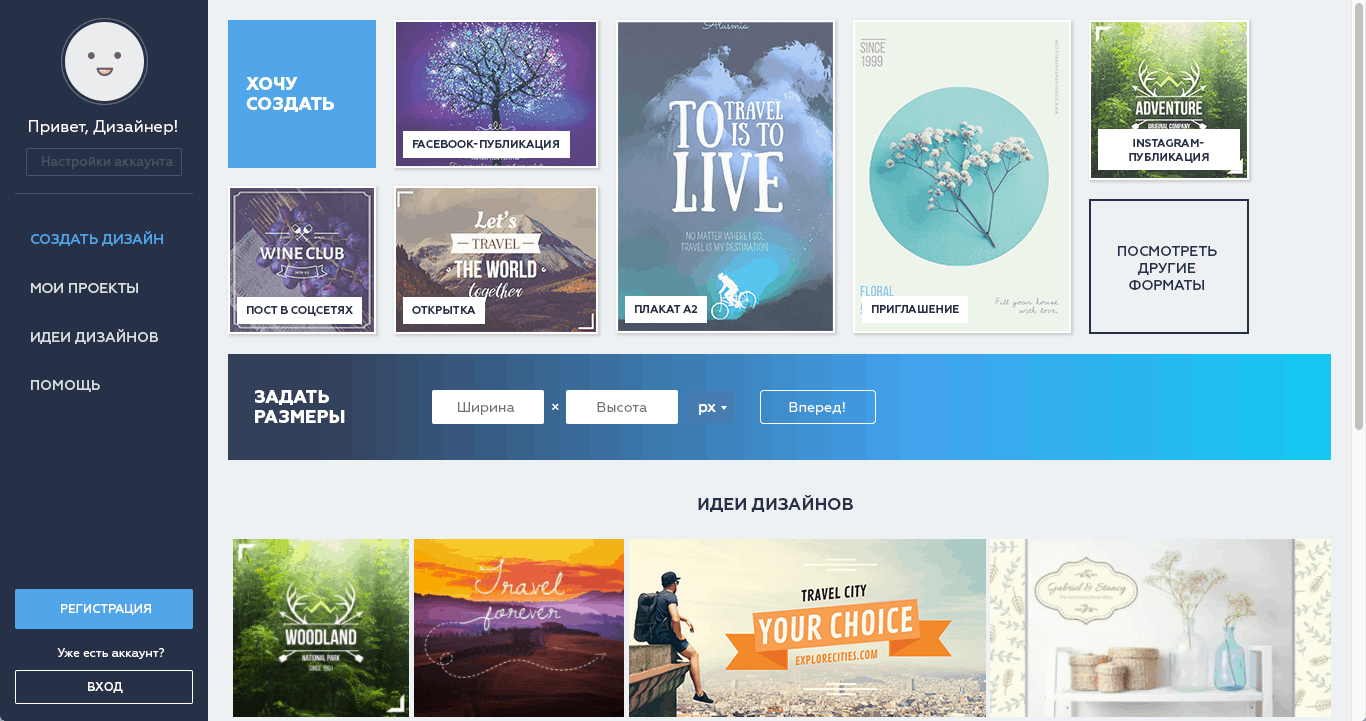Screen dimensions: 1366x721
Task: Select the Приглашение floral template
Action: [962, 176]
